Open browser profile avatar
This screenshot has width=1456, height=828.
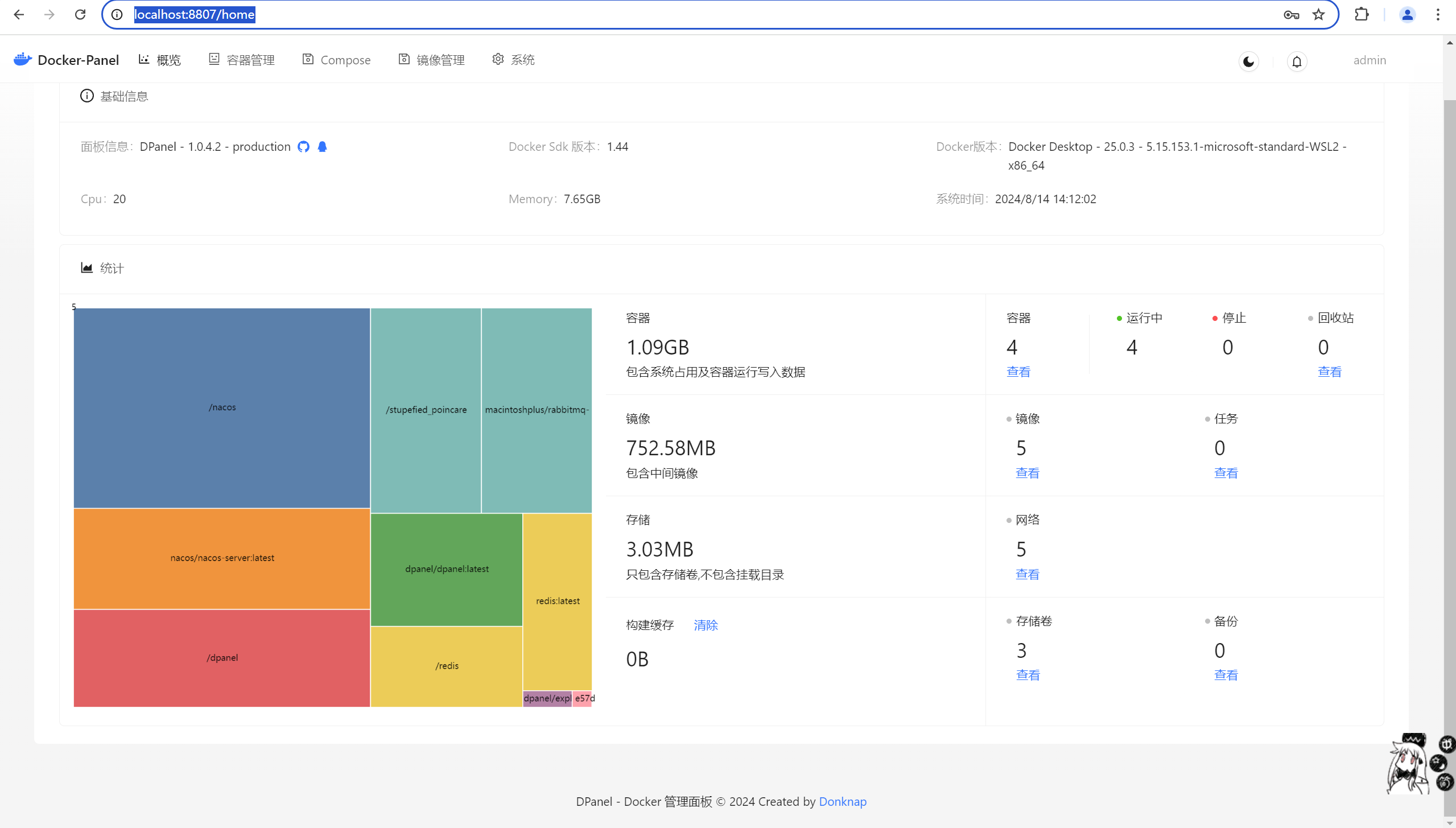(1408, 15)
